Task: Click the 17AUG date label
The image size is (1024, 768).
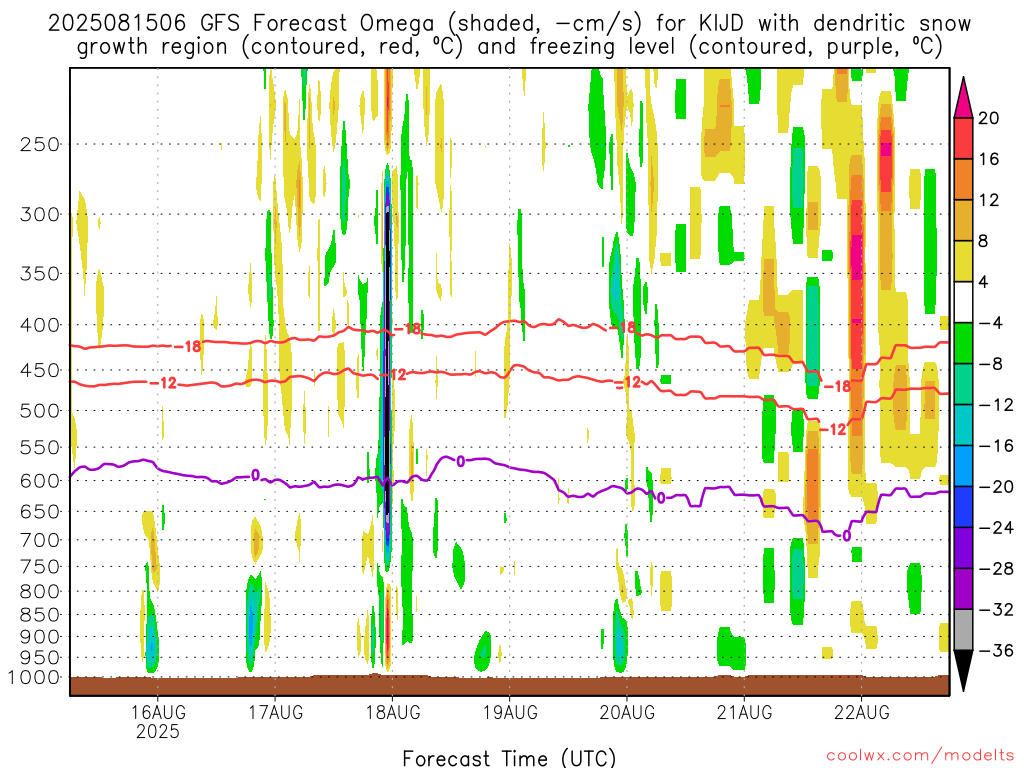Action: coord(275,712)
